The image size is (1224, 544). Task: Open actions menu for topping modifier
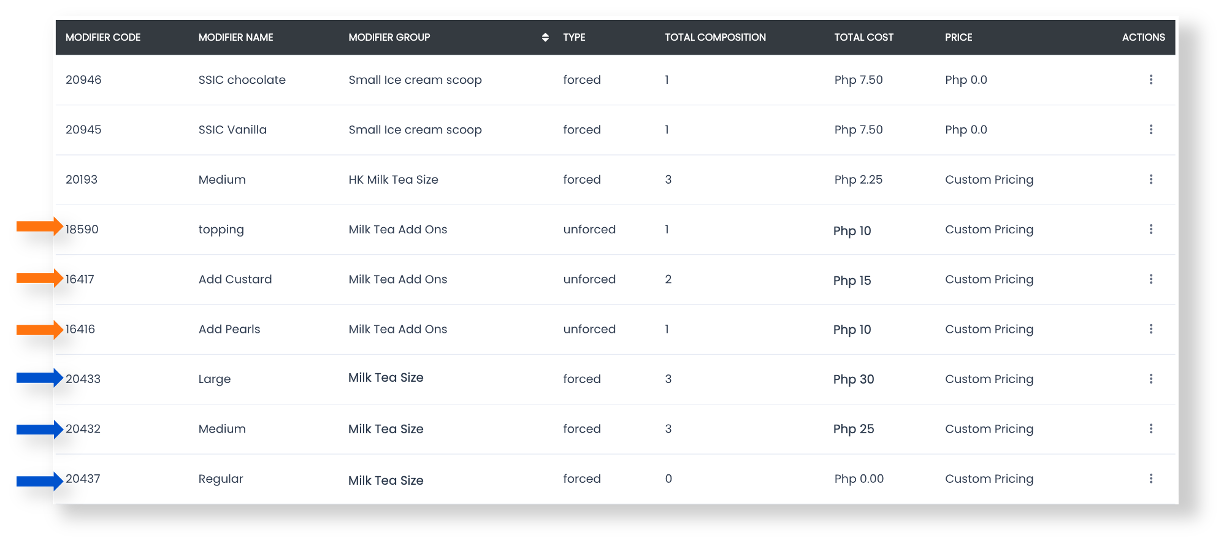(1151, 230)
